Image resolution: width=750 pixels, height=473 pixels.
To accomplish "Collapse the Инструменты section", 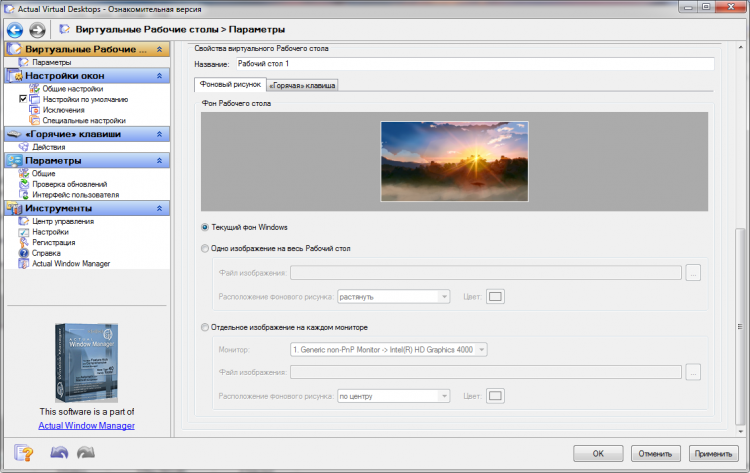I will point(160,209).
